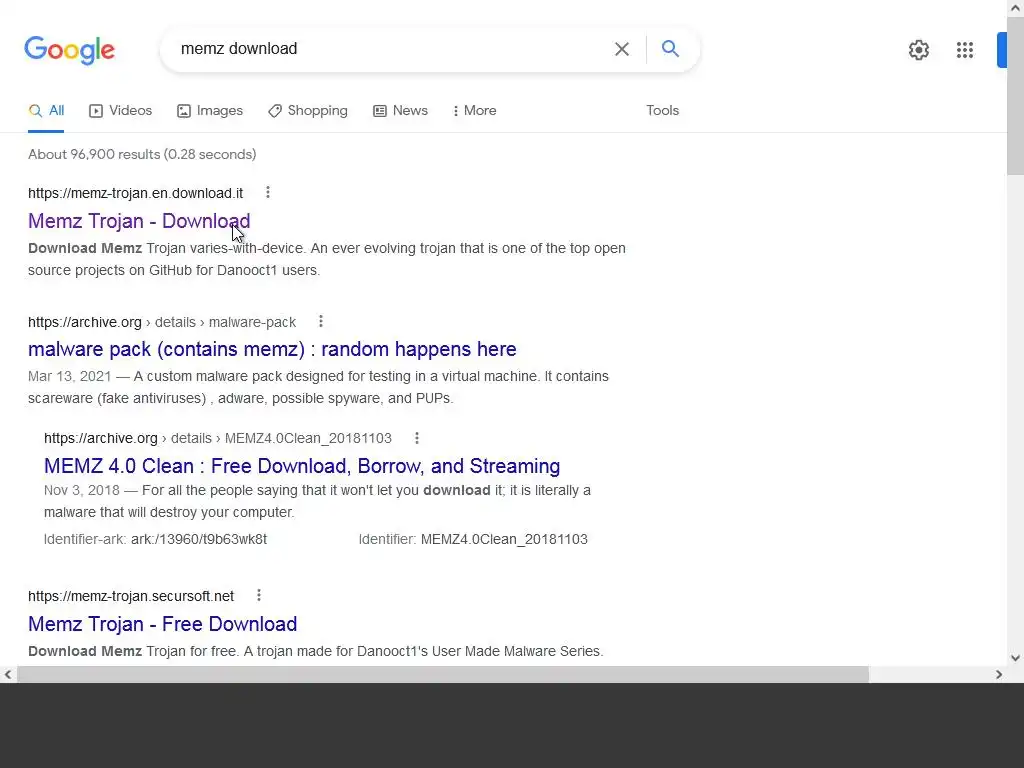Open Google settings gear
This screenshot has height=768, width=1024.
click(919, 50)
